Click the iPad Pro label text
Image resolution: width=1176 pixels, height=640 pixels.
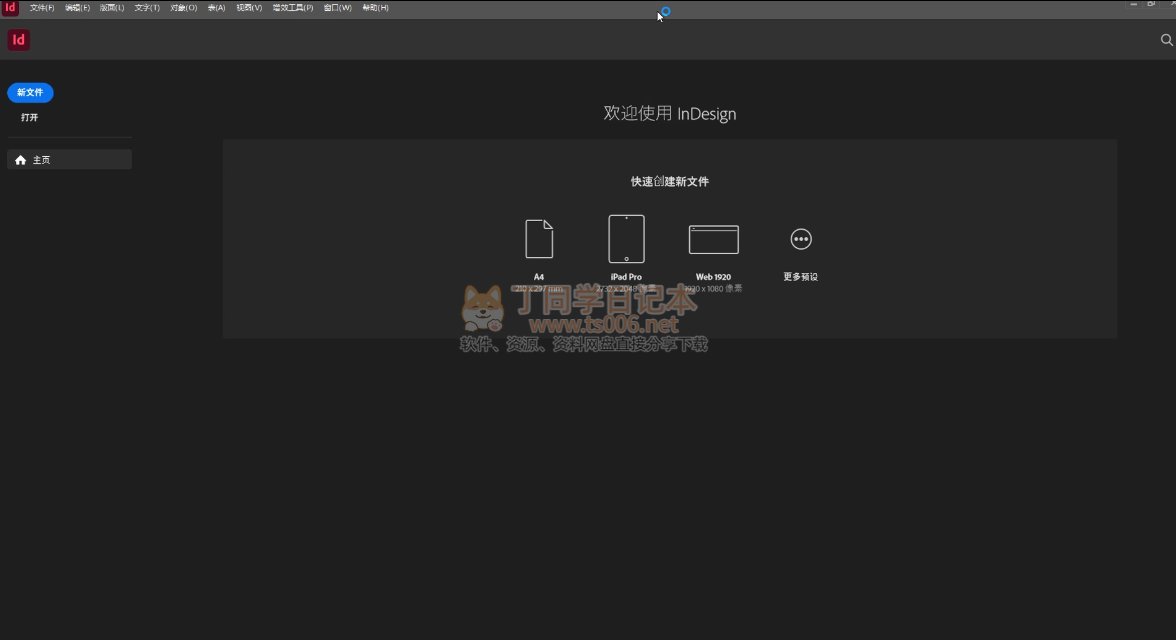pos(626,277)
